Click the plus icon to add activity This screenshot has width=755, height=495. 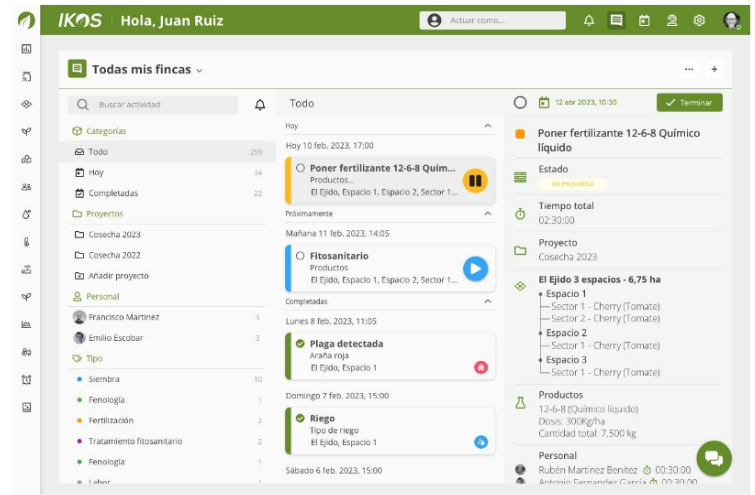click(x=714, y=69)
